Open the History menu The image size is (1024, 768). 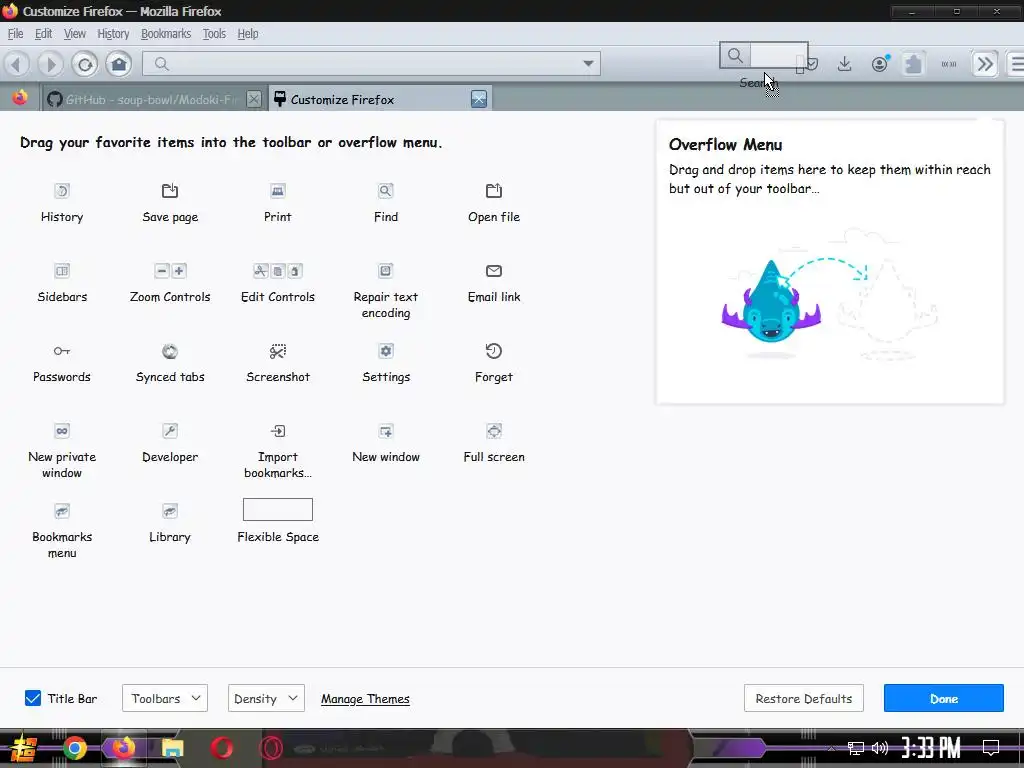[x=113, y=34]
